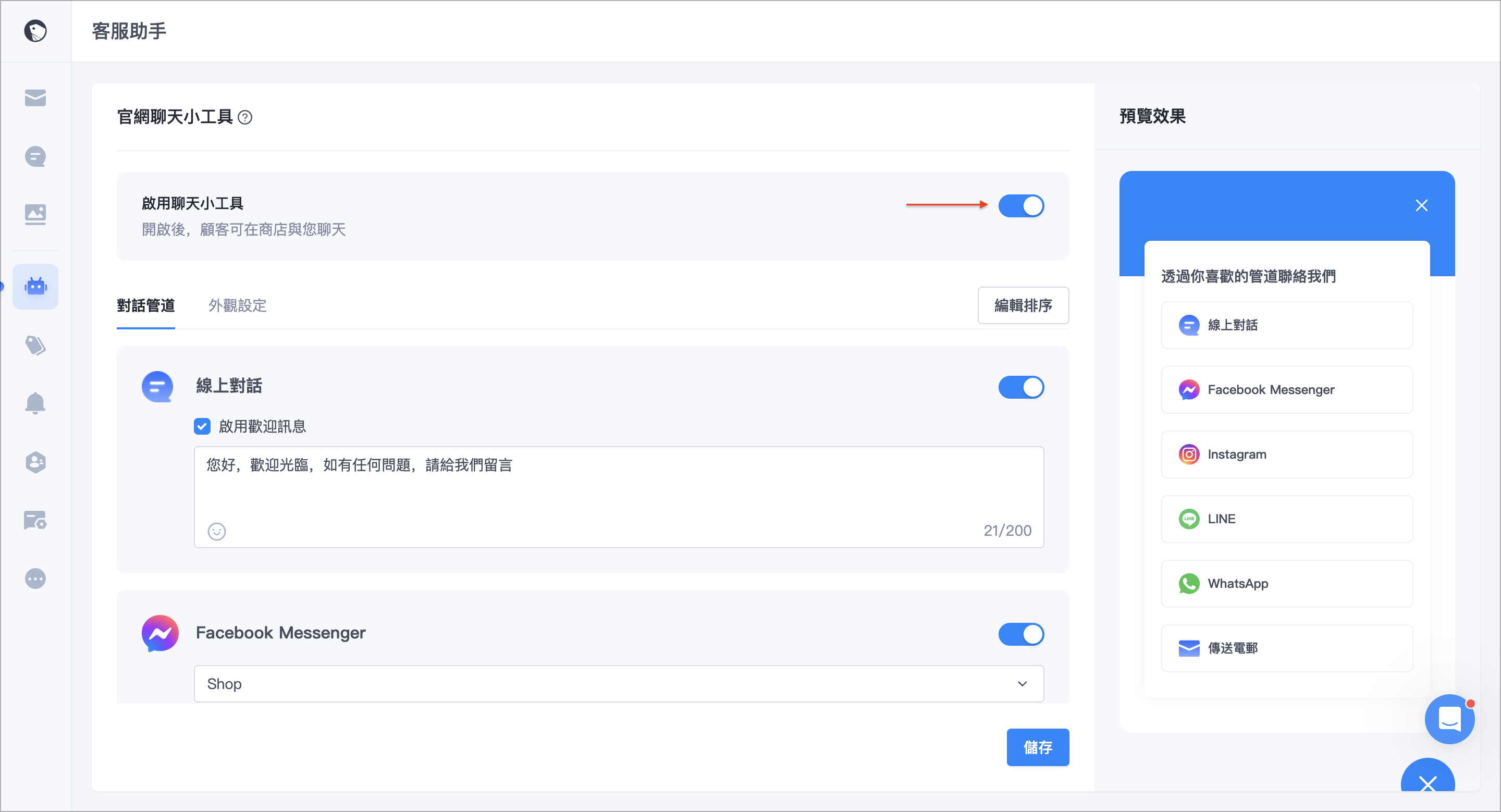Select Instagram in the preview panel
Screen dimensions: 1501x812
pyautogui.click(x=1287, y=454)
